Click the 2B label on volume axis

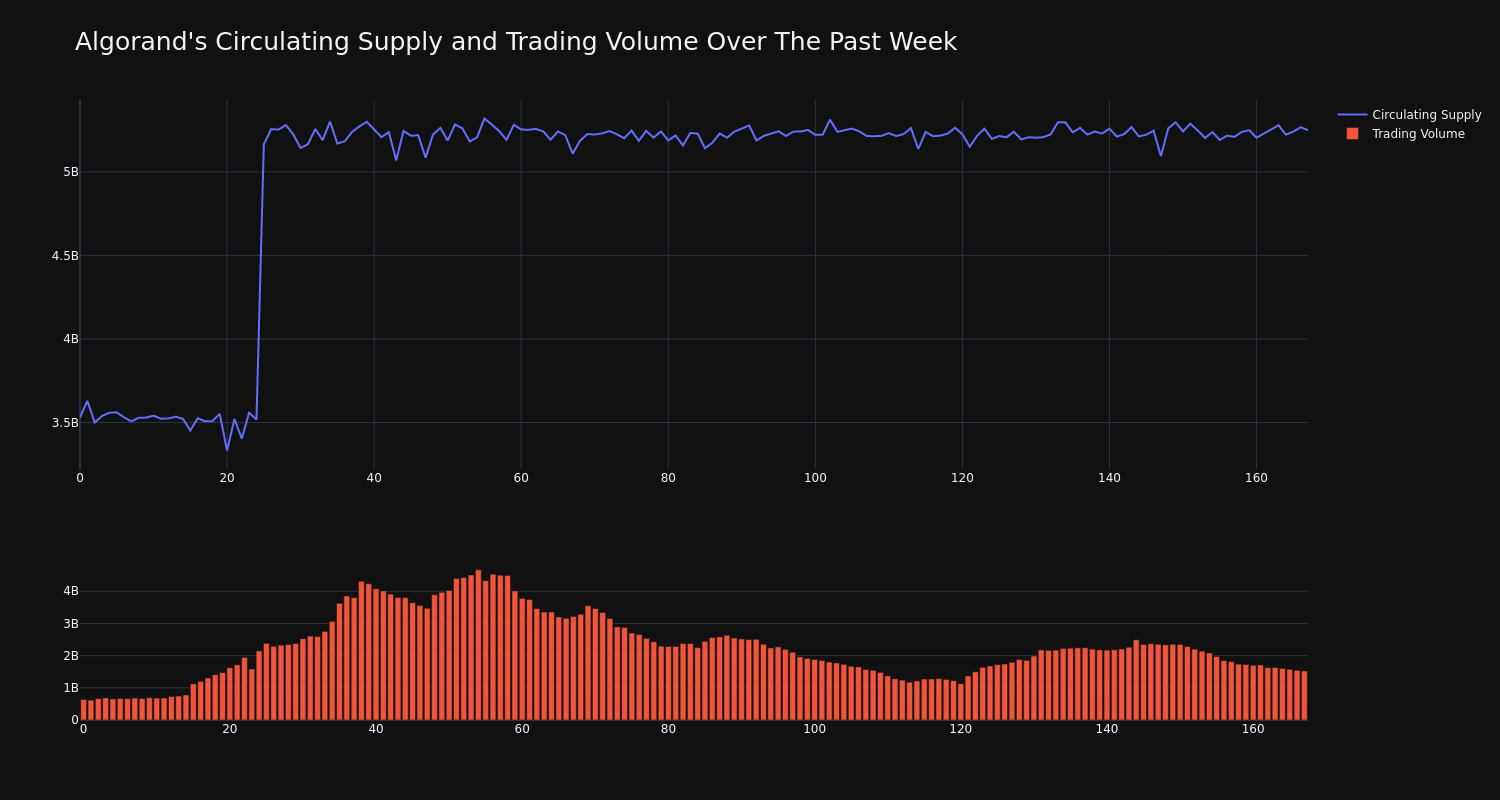[71, 656]
